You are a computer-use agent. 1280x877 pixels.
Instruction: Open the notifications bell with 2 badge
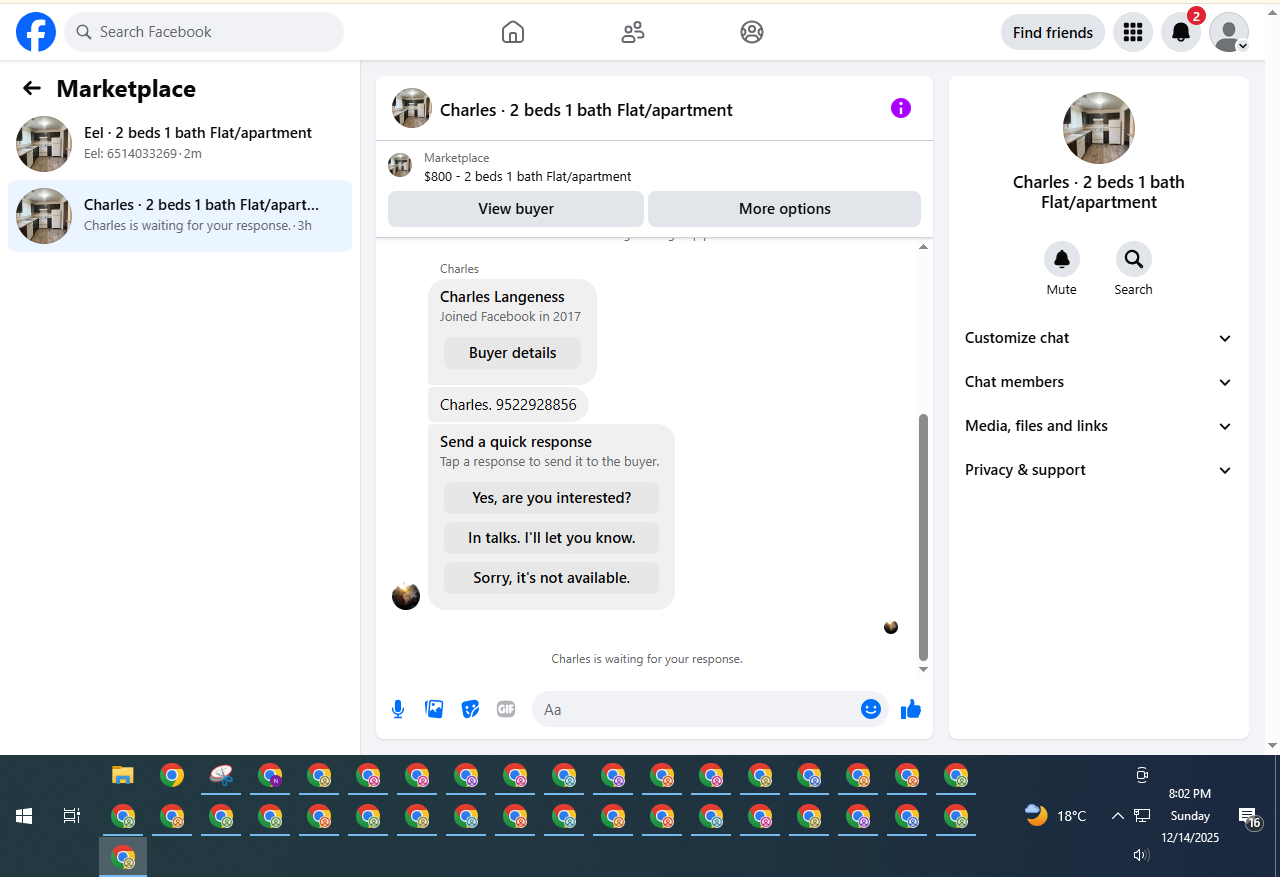click(x=1181, y=32)
